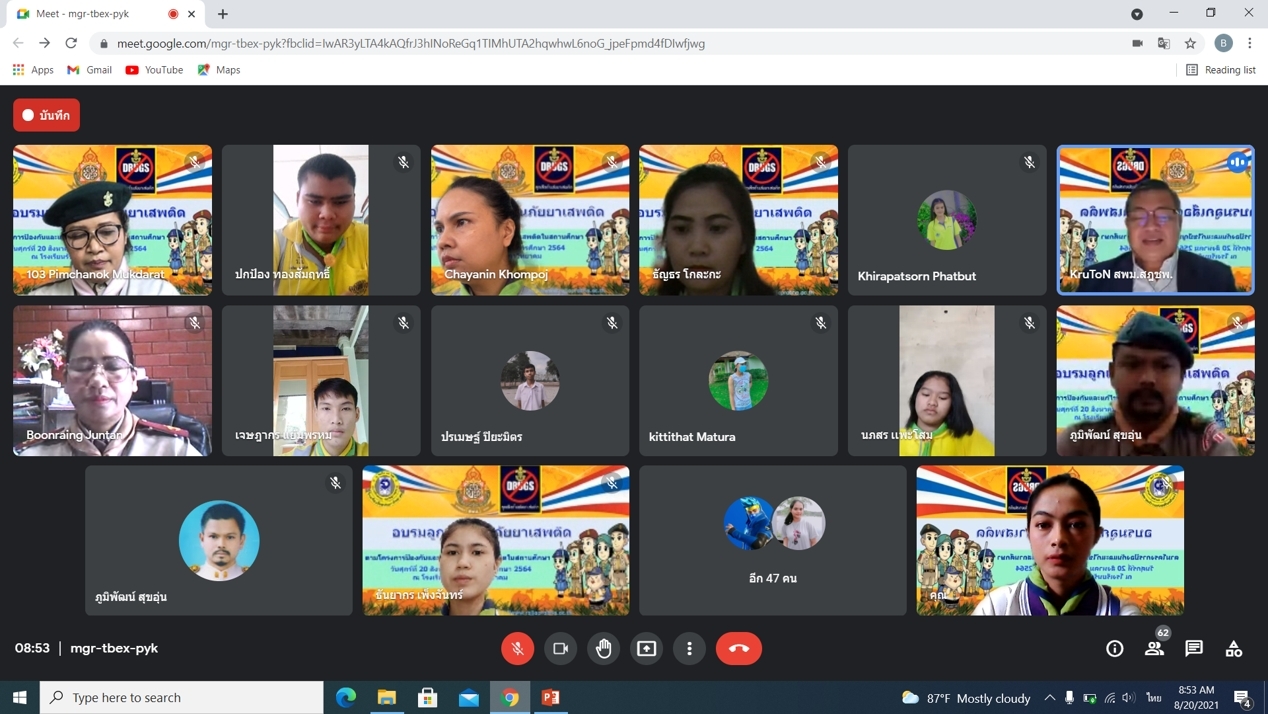This screenshot has height=714, width=1268.
Task: Open more options three-dot menu
Action: pos(690,648)
